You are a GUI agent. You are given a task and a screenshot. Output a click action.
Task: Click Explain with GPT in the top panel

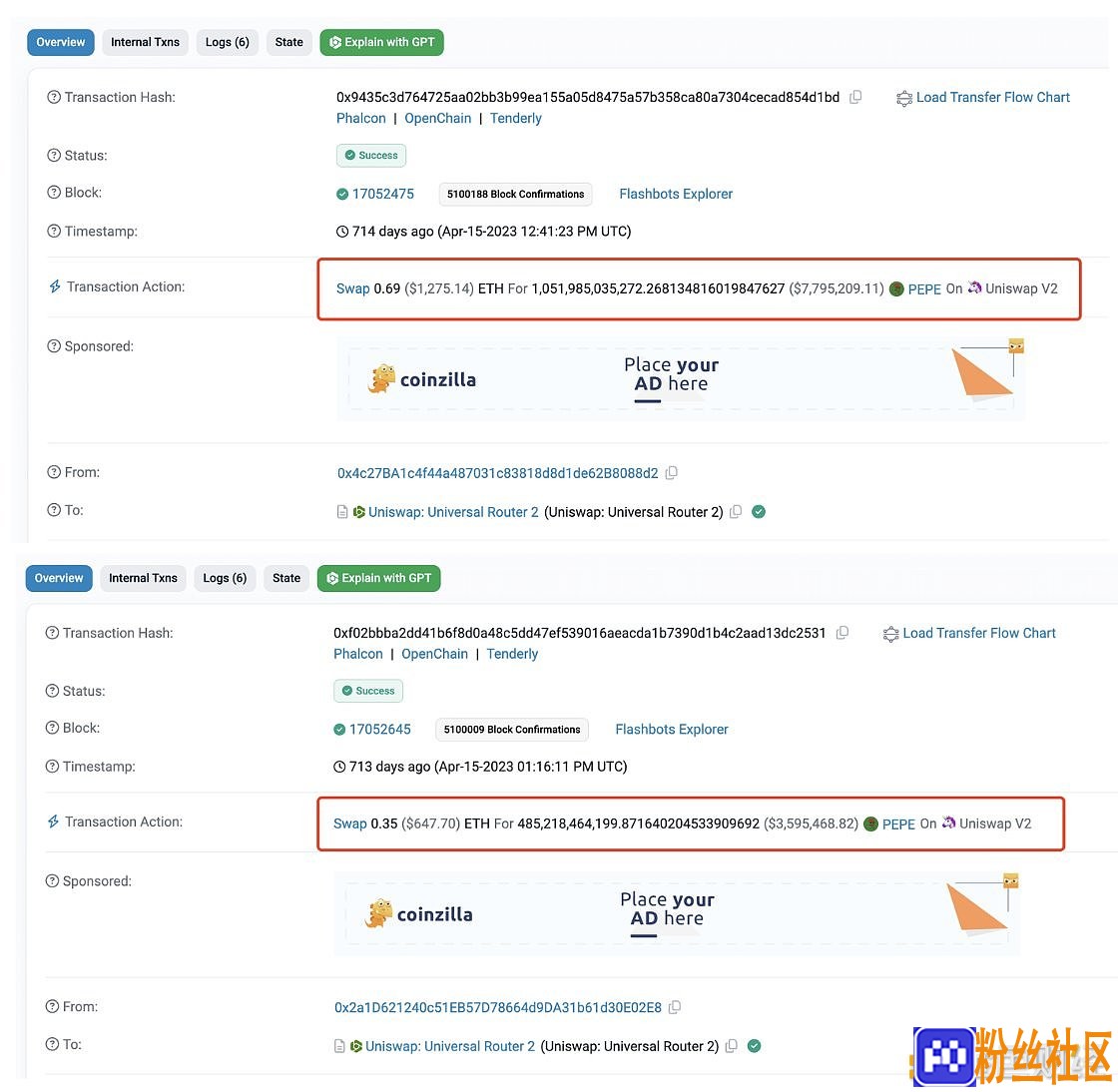(x=381, y=42)
